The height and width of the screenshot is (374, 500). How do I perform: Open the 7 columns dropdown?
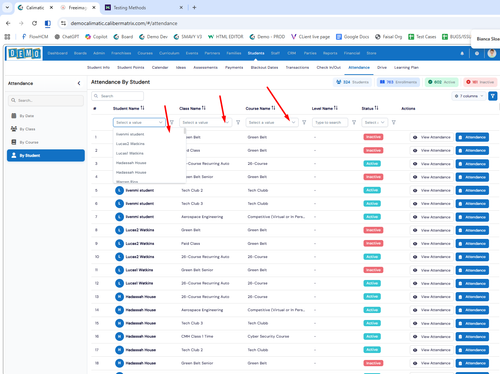pos(469,96)
